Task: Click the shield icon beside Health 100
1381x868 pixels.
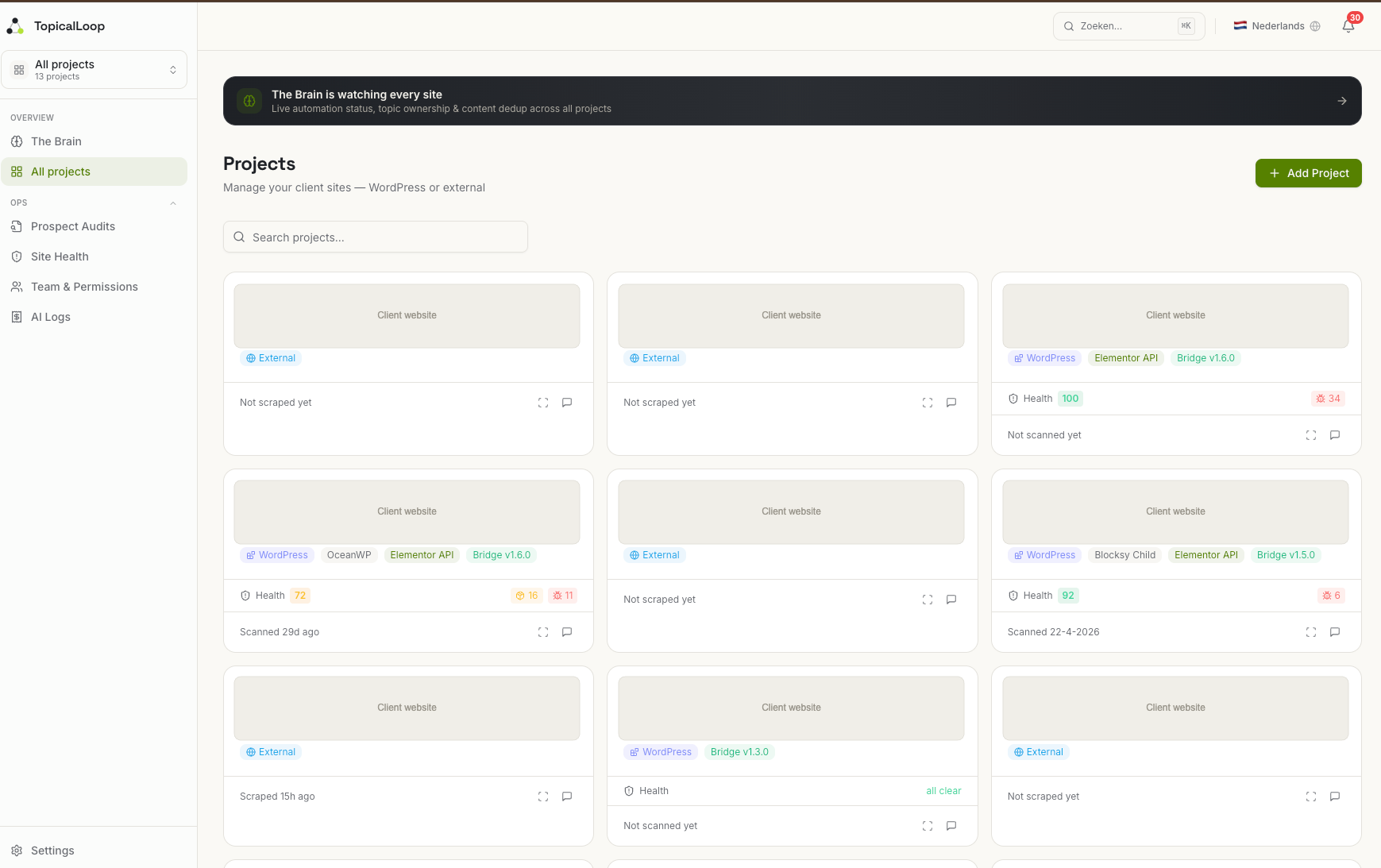Action: 1013,399
